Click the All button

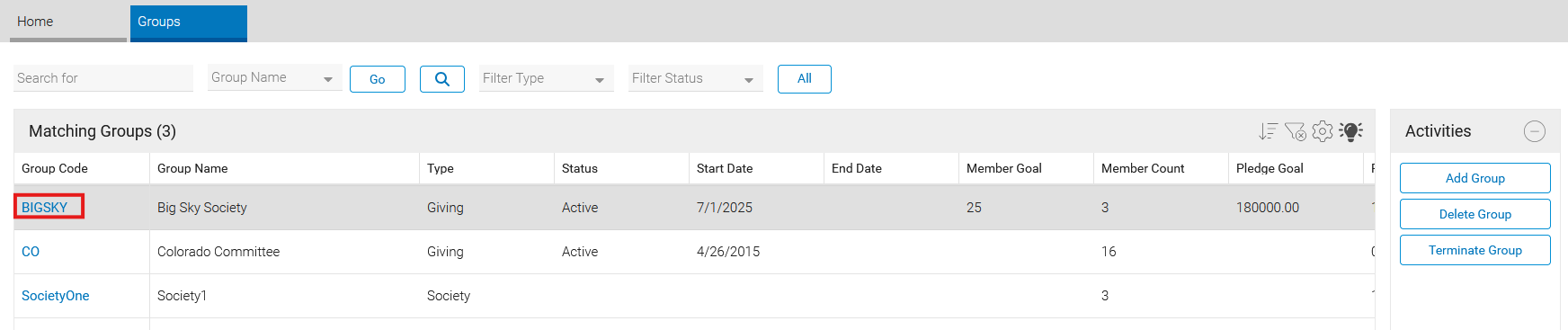pos(805,79)
